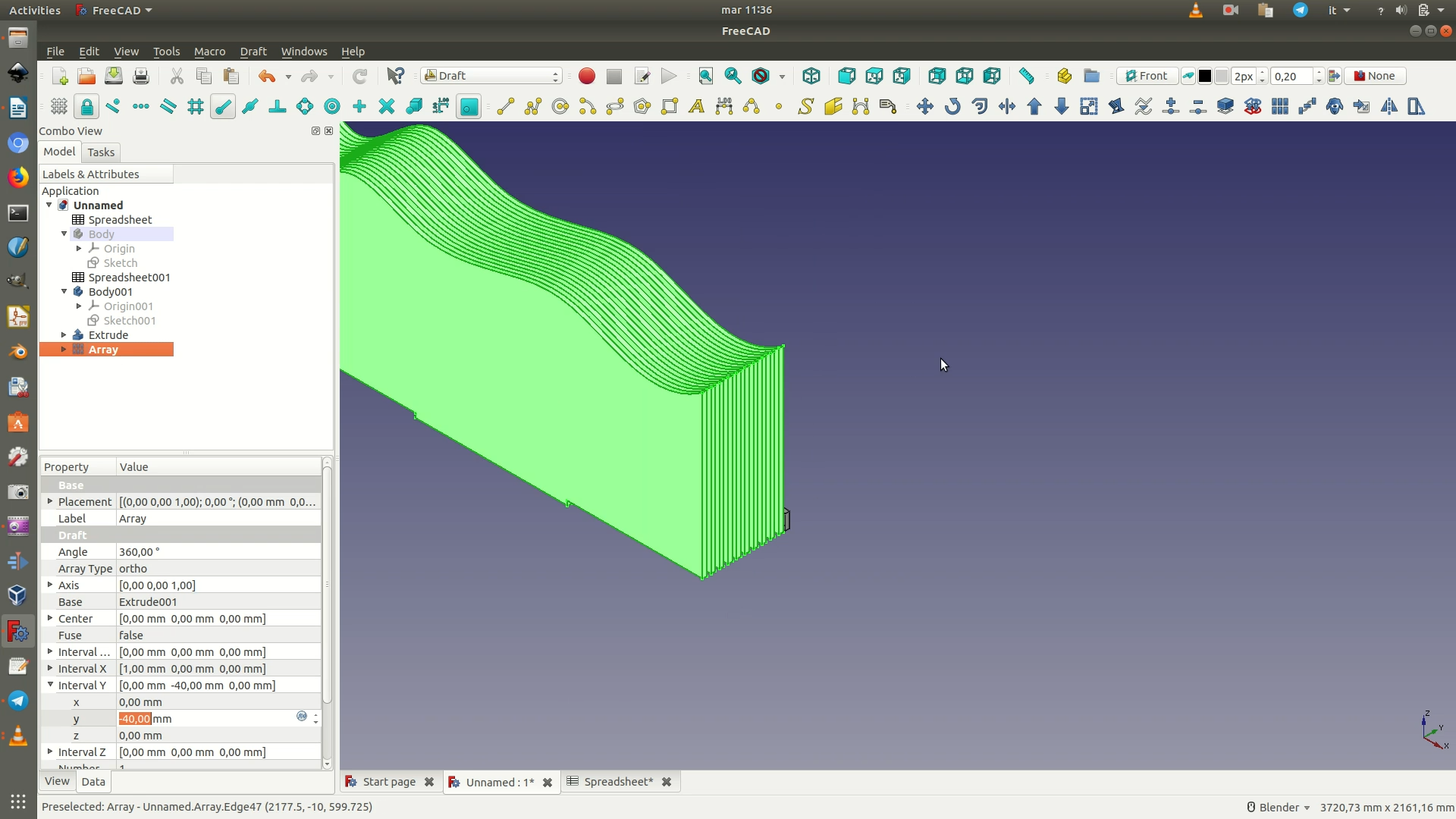Open the Draft workbench selector dropdown
The height and width of the screenshot is (819, 1456).
point(491,76)
